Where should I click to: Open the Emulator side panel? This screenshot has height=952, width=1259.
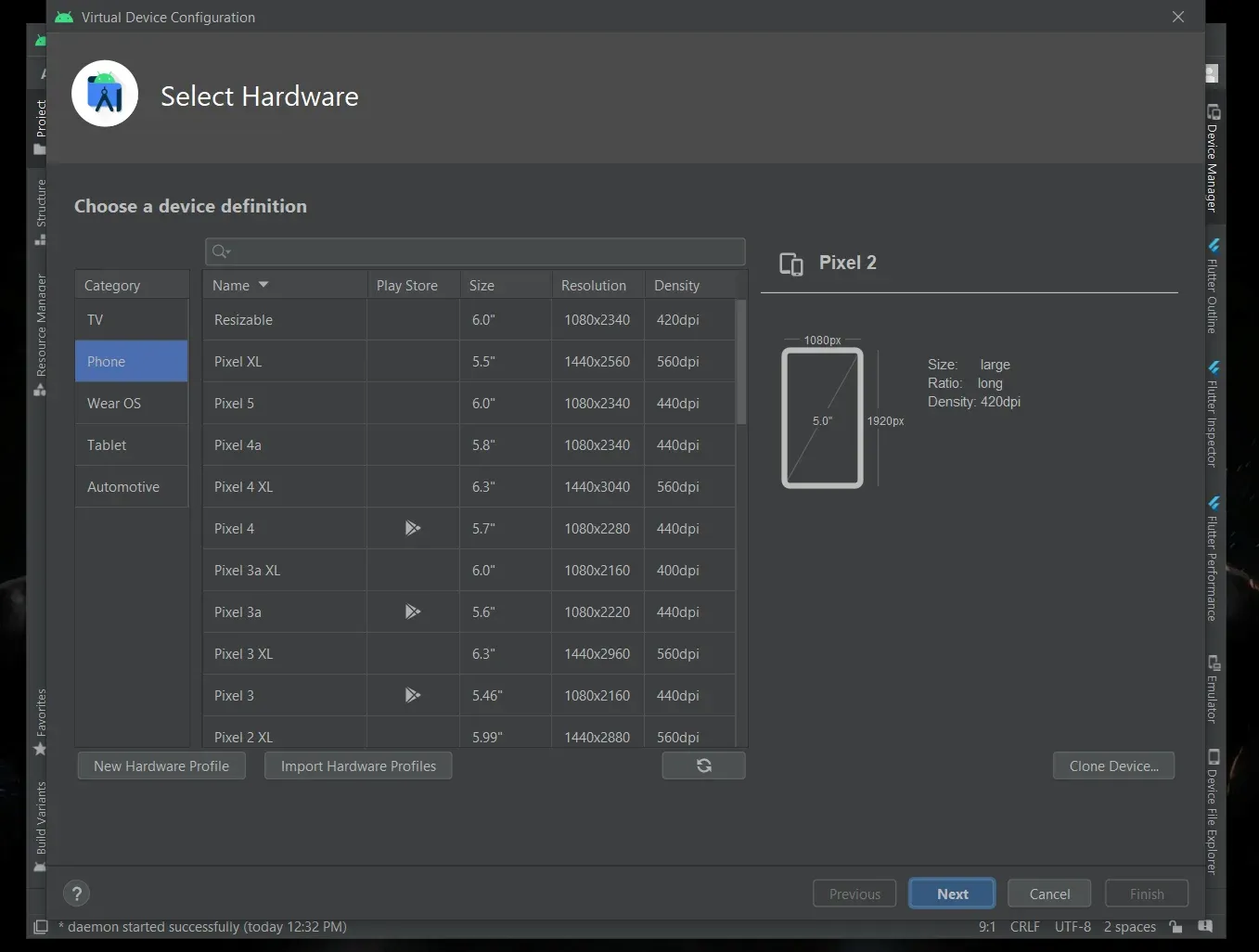[1213, 689]
